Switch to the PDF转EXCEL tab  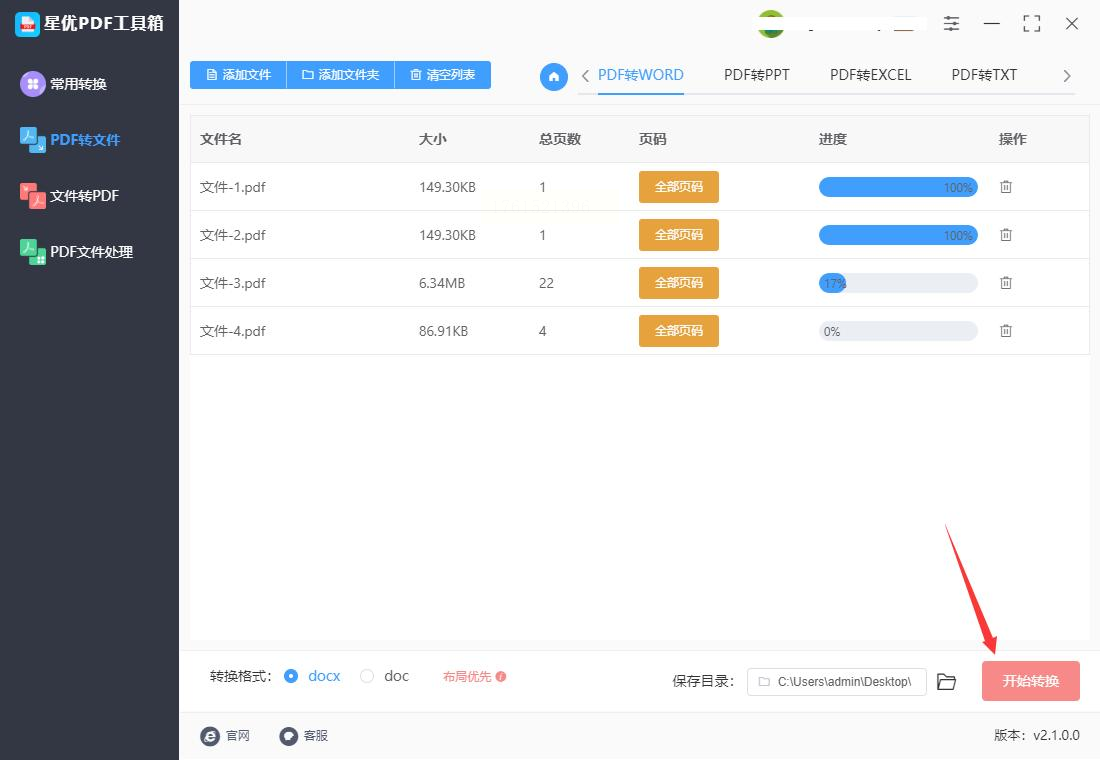870,75
